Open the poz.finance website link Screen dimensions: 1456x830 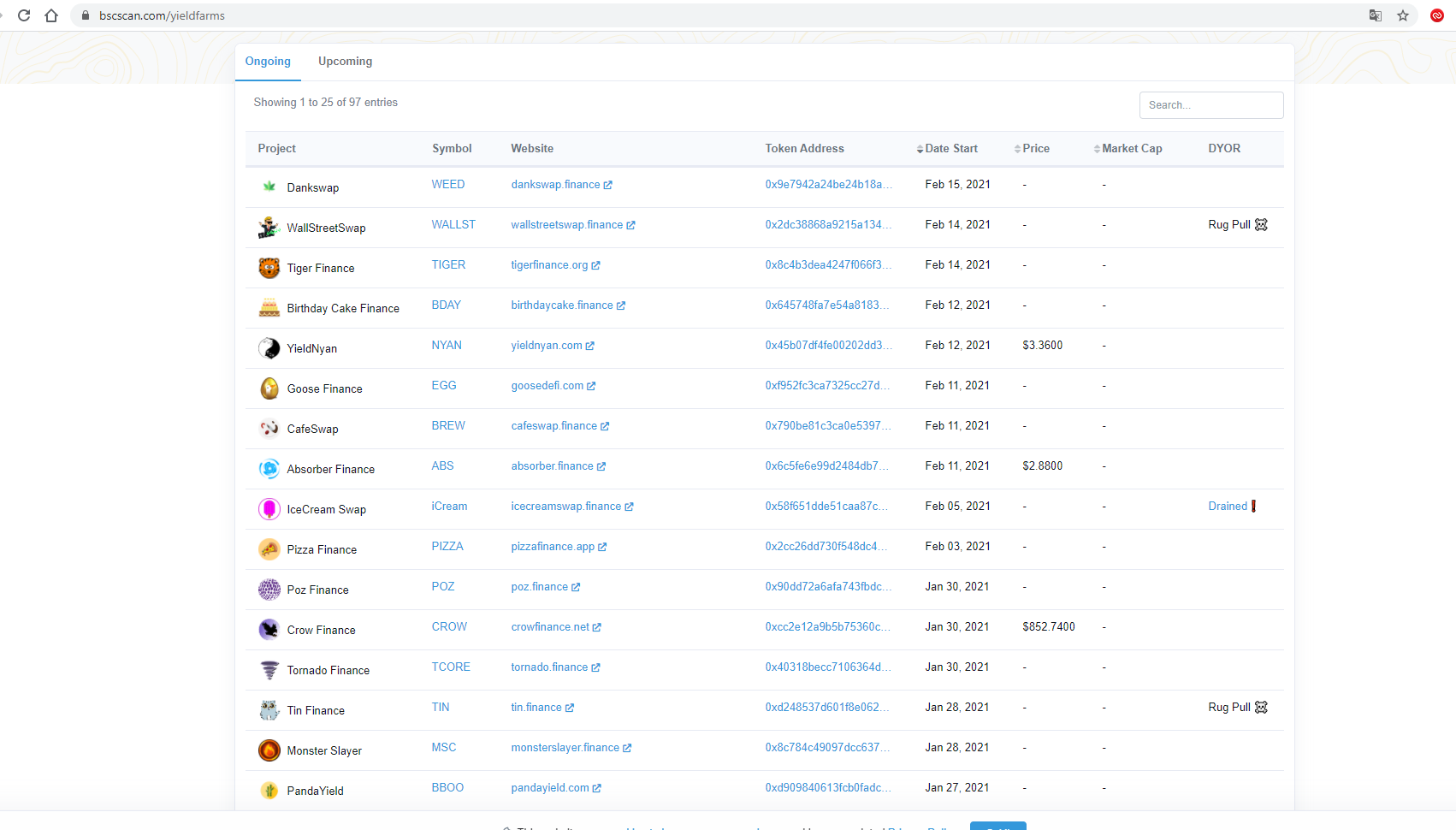[x=546, y=586]
